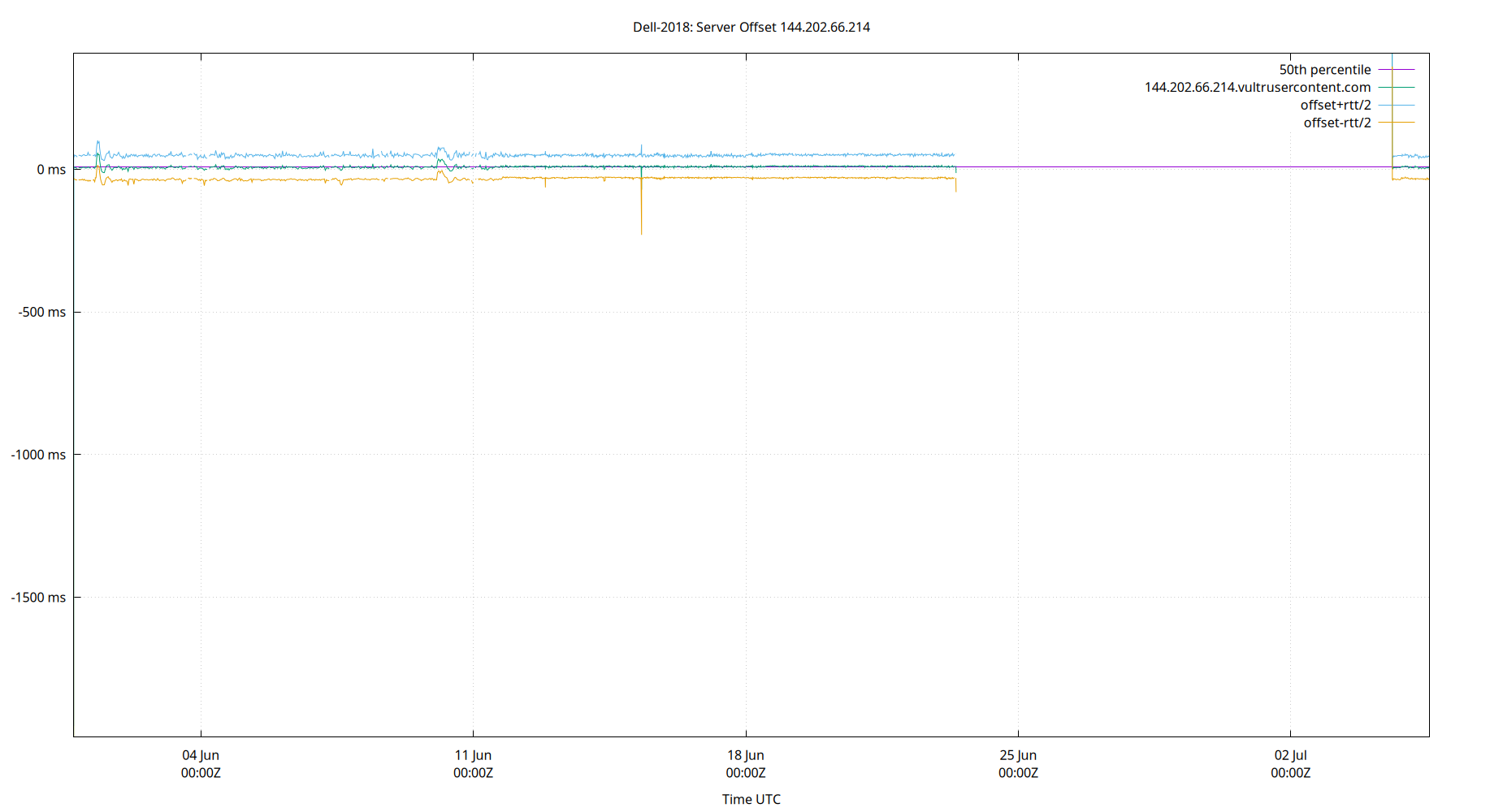The image size is (1503, 812).
Task: Click the '11 Jun 00:00Z' x-axis label
Action: click(473, 764)
